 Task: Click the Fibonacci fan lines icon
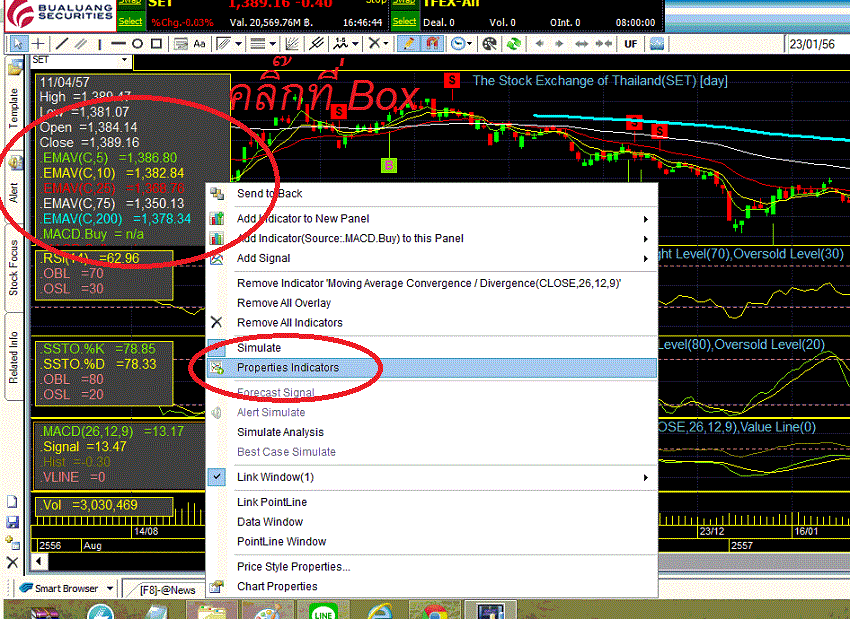292,44
